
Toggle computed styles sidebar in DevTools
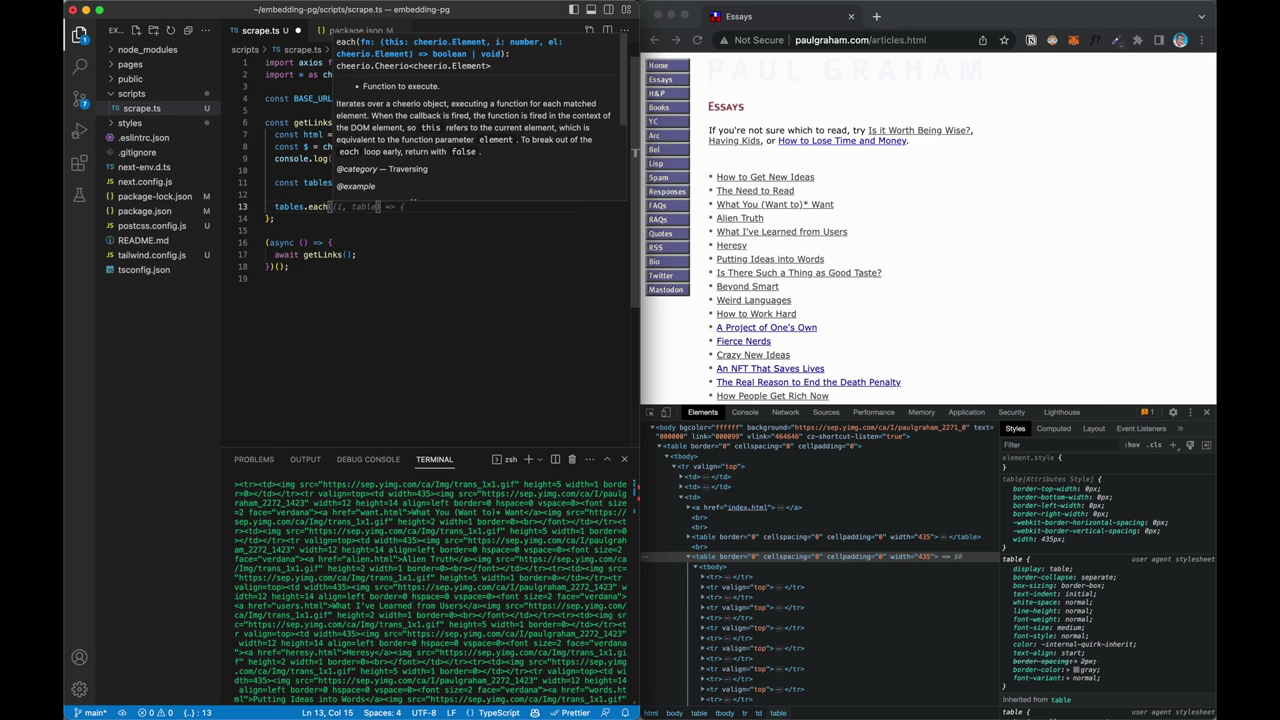point(1206,445)
